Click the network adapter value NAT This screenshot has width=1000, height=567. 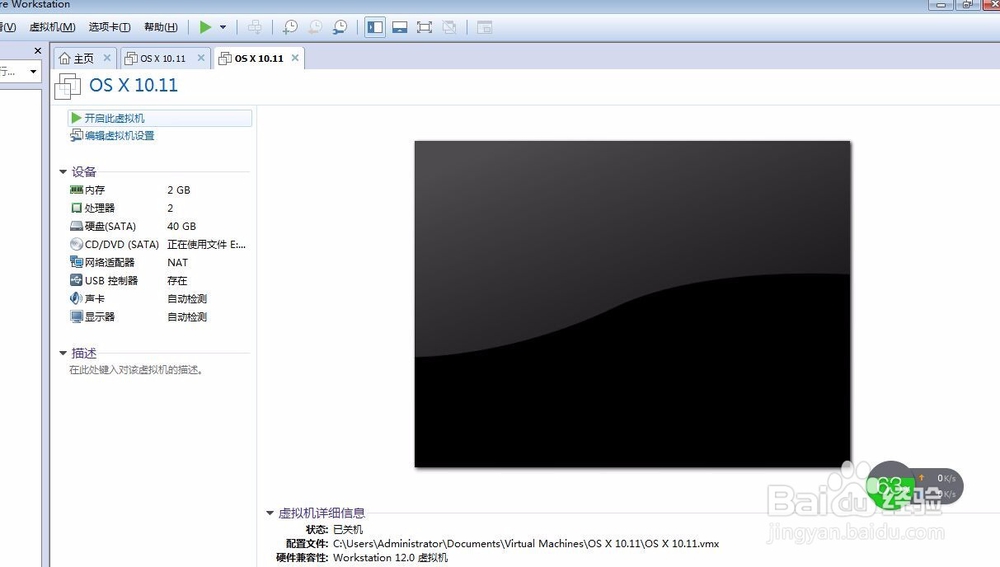click(x=177, y=263)
